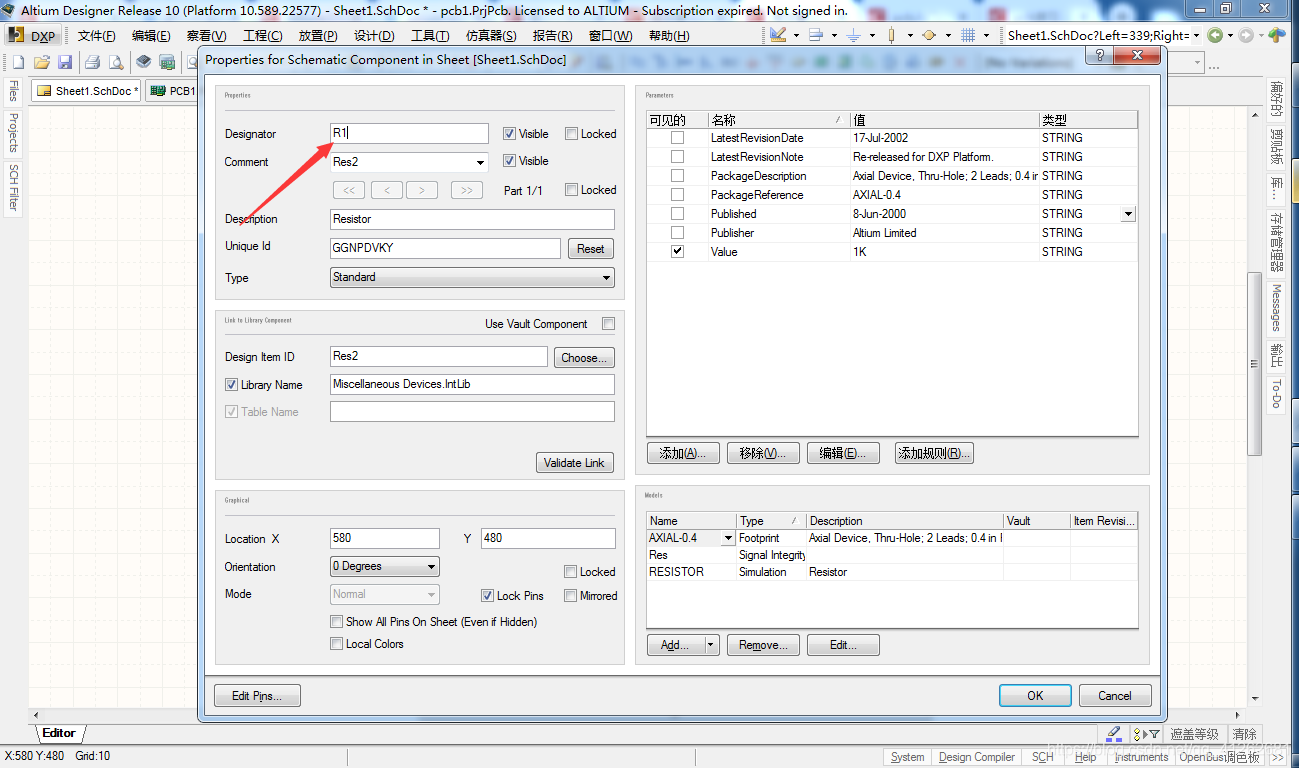Viewport: 1299px width, 768px height.
Task: Reset the Unique Id
Action: coord(591,249)
